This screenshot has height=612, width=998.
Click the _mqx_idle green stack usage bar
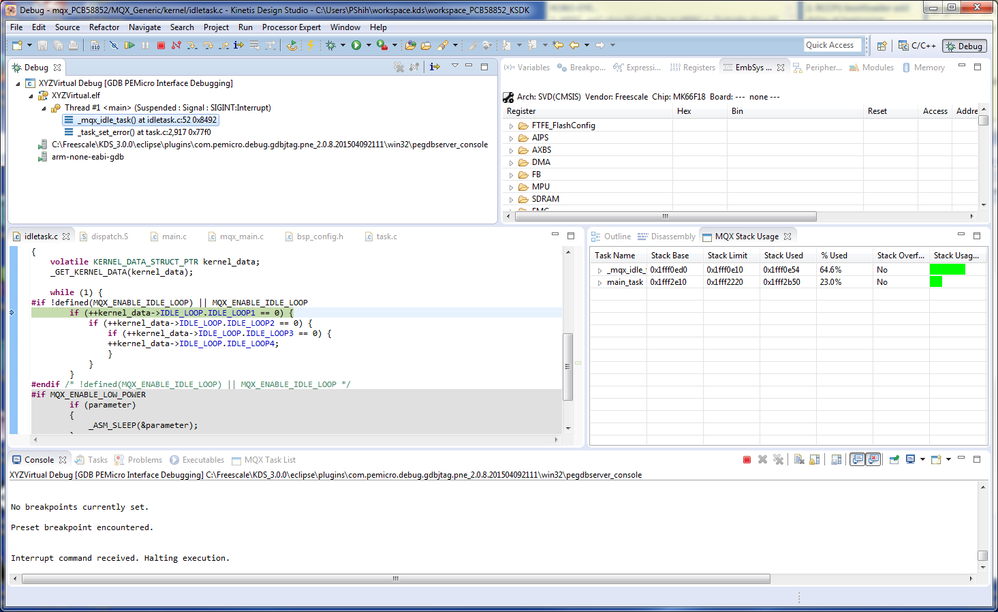tap(947, 270)
